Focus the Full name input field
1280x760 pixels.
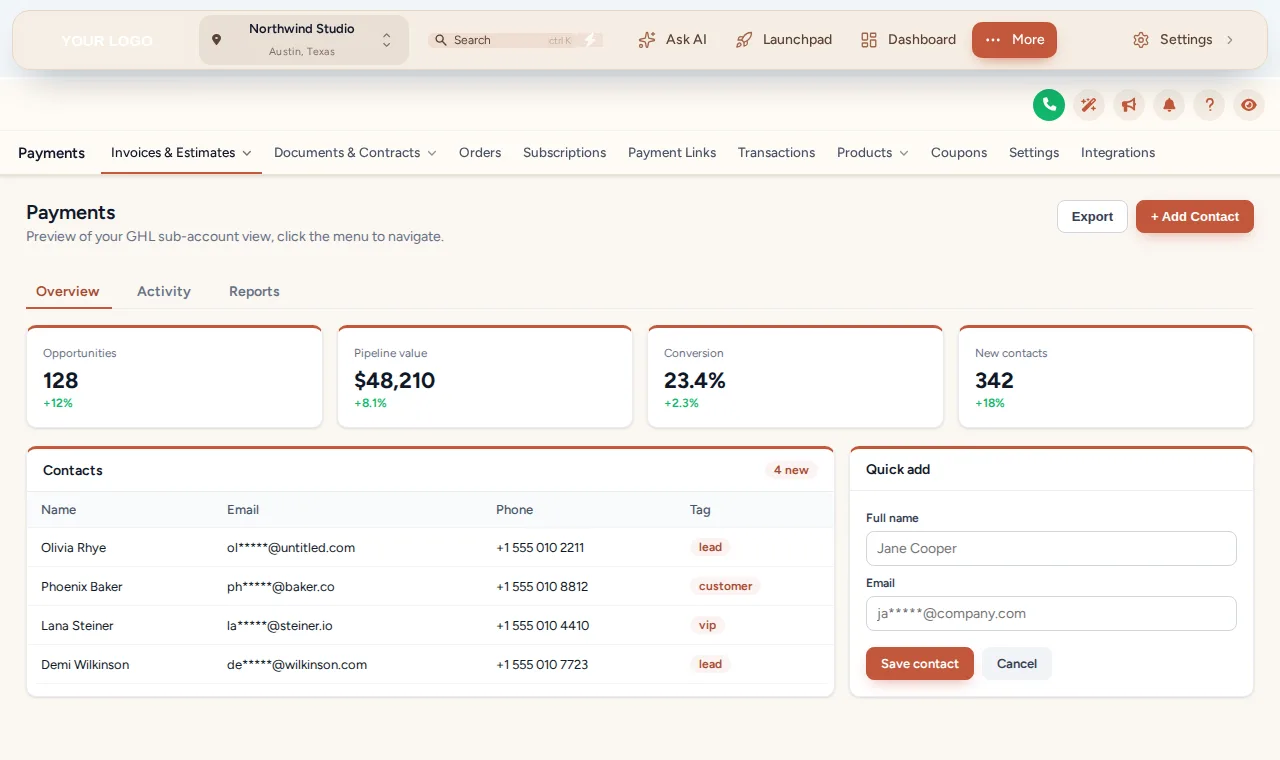coord(1051,549)
